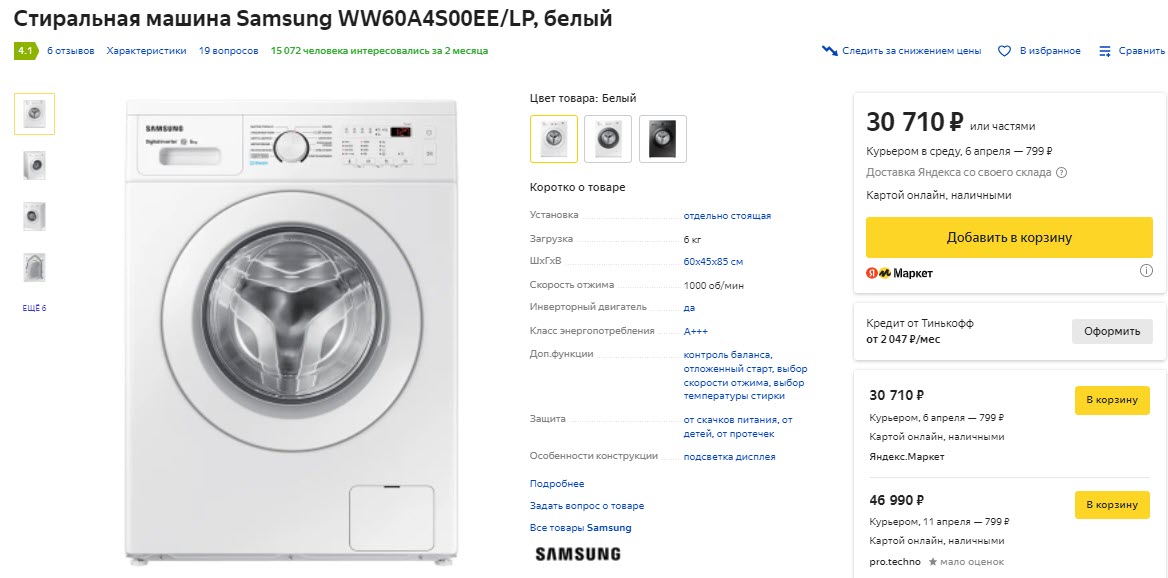Click the info icon beside the Маркет logo
Image resolution: width=1168 pixels, height=578 pixels.
(1146, 272)
